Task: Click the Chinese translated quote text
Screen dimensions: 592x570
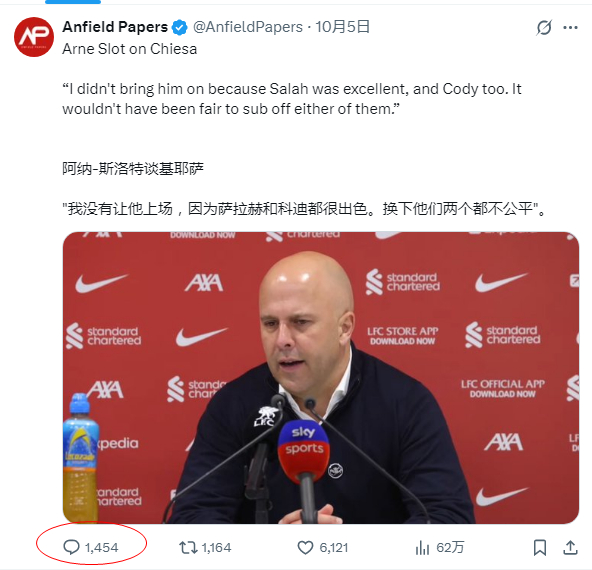Action: click(304, 209)
